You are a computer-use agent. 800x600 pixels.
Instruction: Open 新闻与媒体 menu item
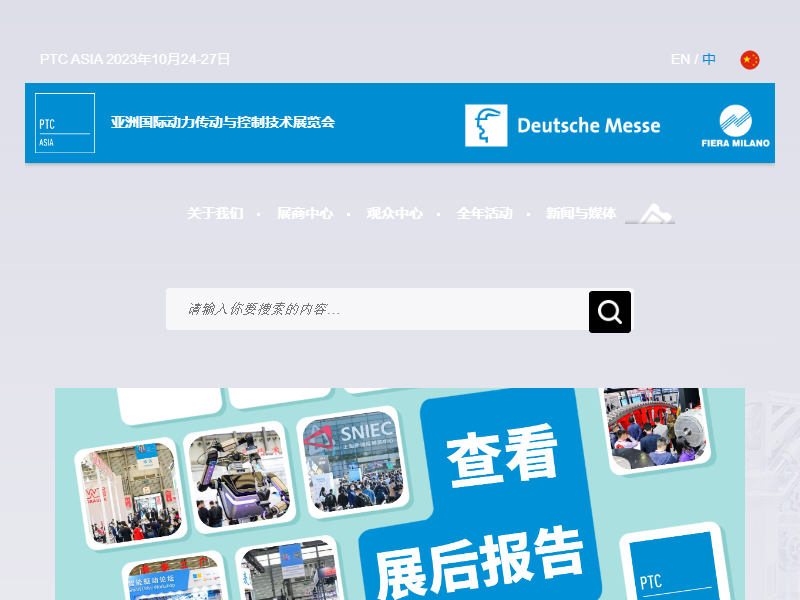(x=581, y=213)
